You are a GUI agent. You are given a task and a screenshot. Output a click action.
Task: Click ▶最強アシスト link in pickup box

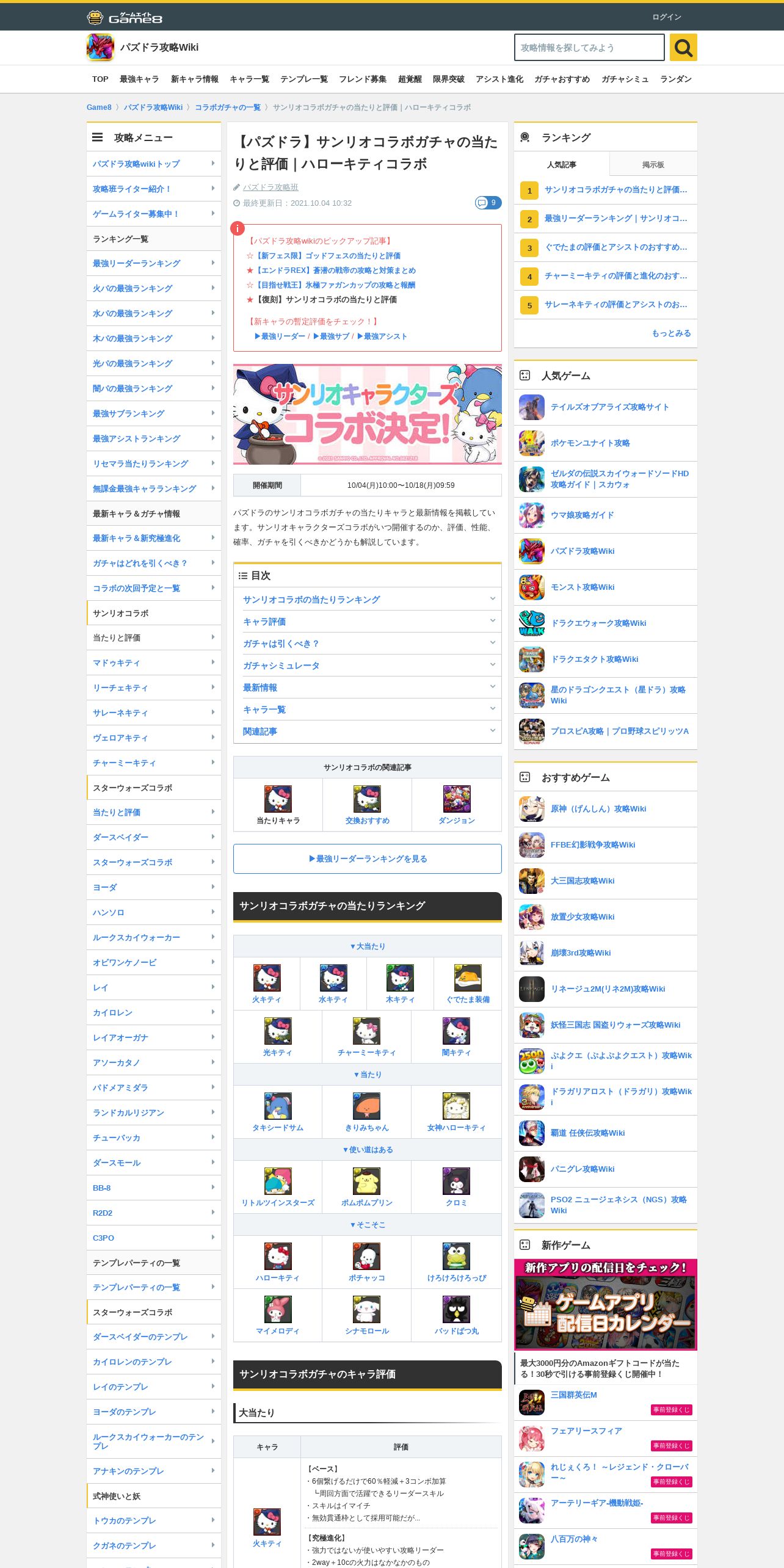(382, 336)
